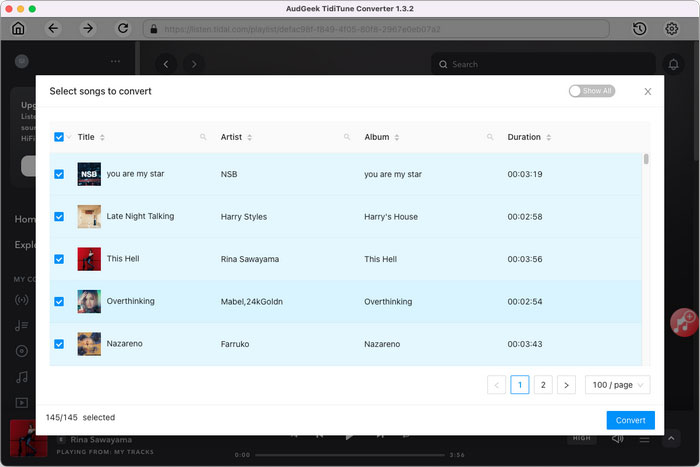700x467 pixels.
Task: Click artist Rina Sawayama in the list
Action: click(x=250, y=259)
